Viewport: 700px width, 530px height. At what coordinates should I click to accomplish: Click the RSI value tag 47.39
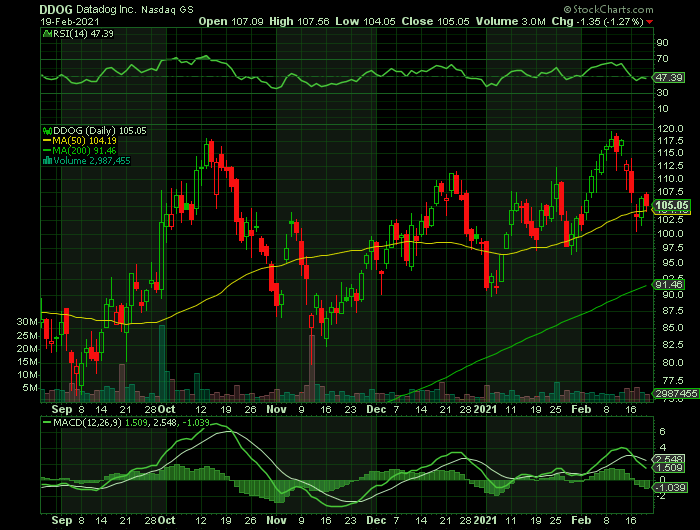tap(667, 78)
